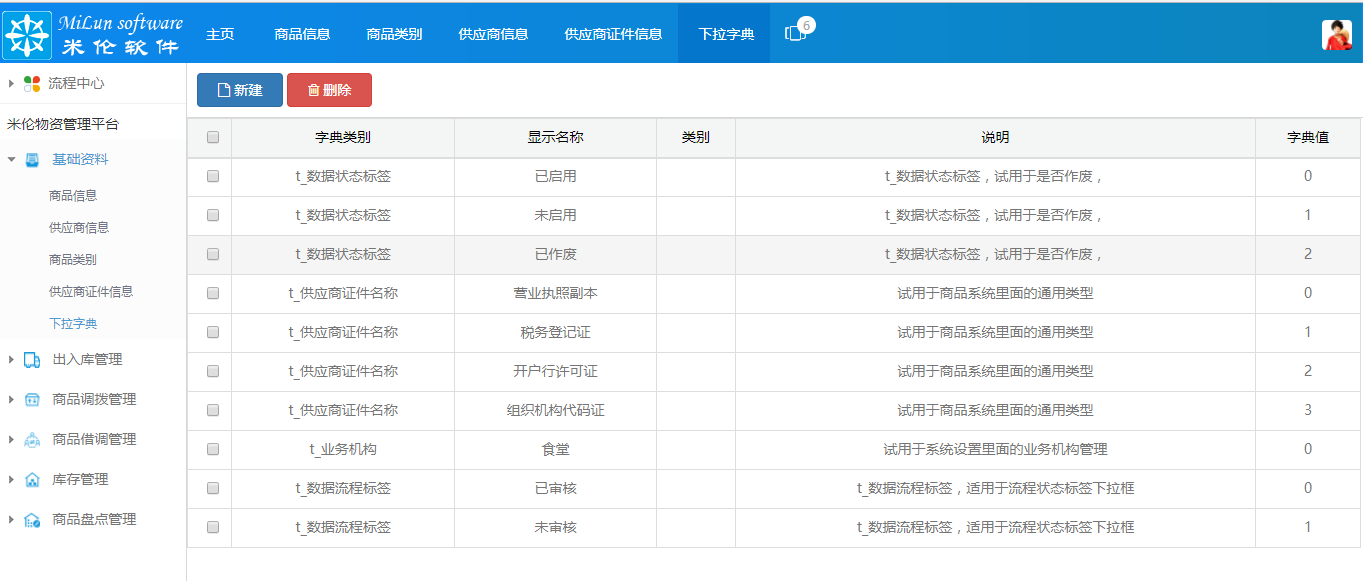
Task: Click the 删除 button
Action: coord(330,89)
